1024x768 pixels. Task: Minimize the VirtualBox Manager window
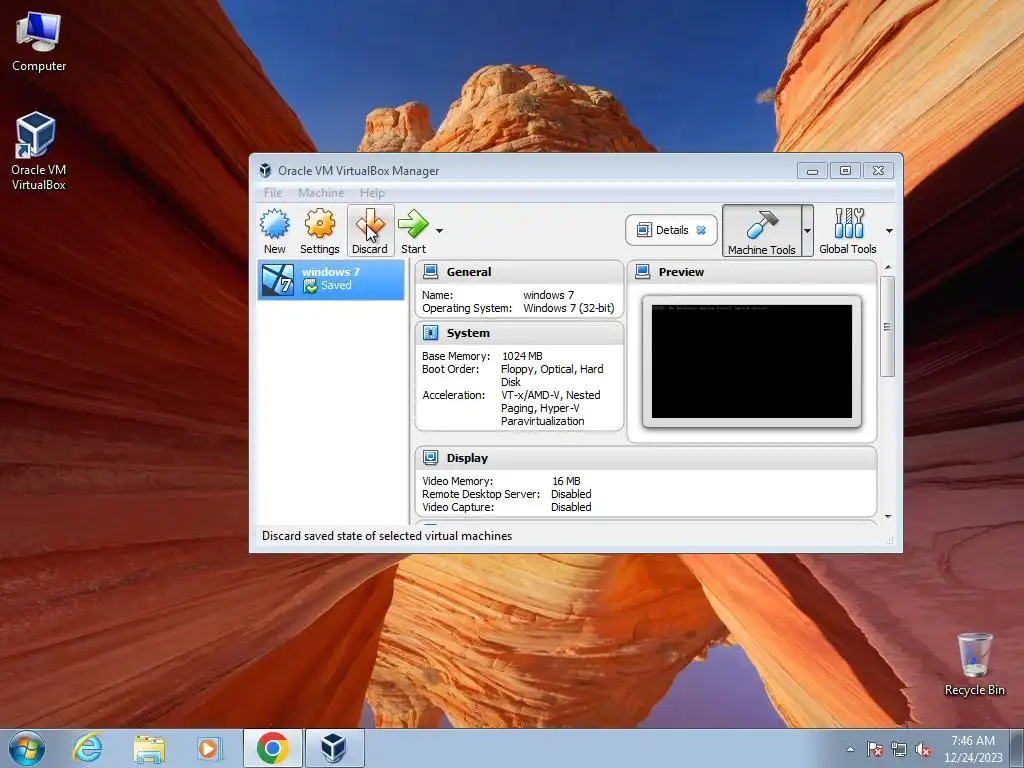pyautogui.click(x=812, y=171)
